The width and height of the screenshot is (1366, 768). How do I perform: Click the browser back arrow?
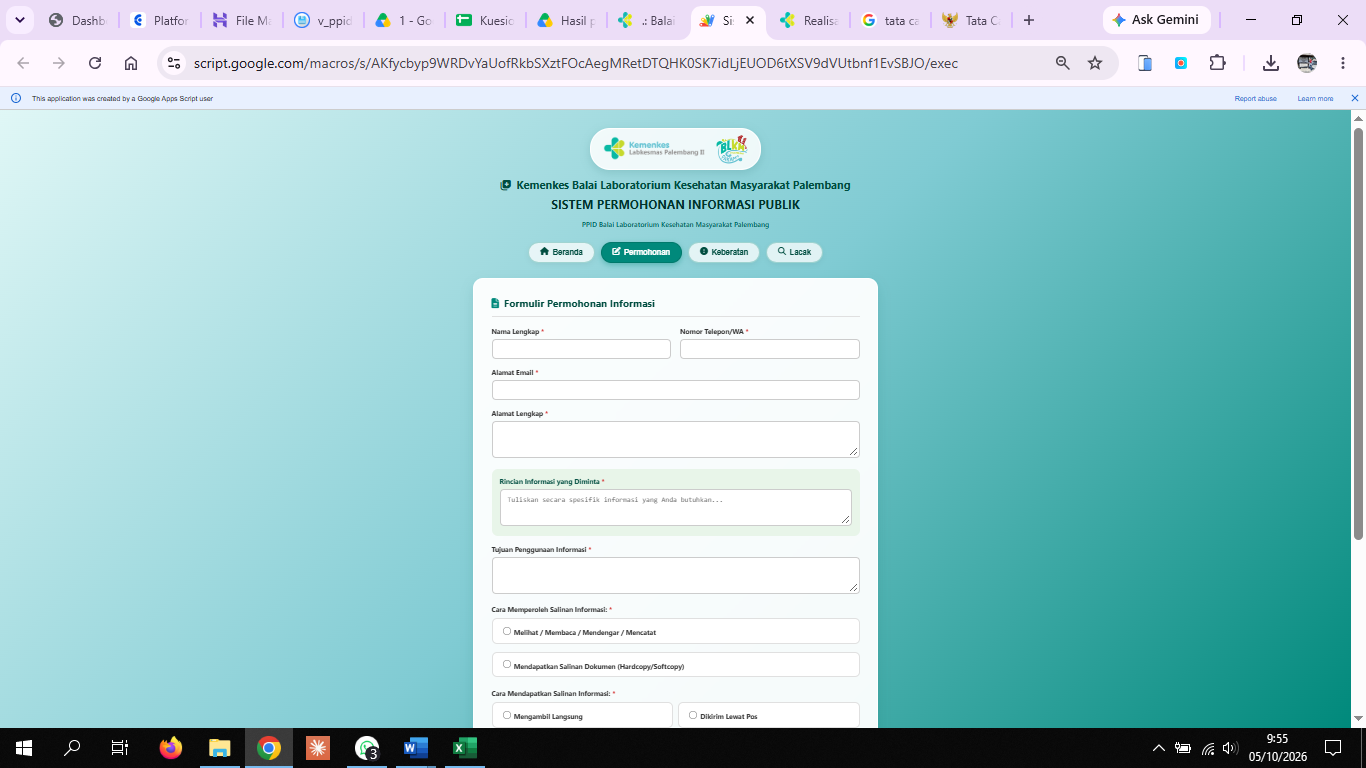coord(23,63)
